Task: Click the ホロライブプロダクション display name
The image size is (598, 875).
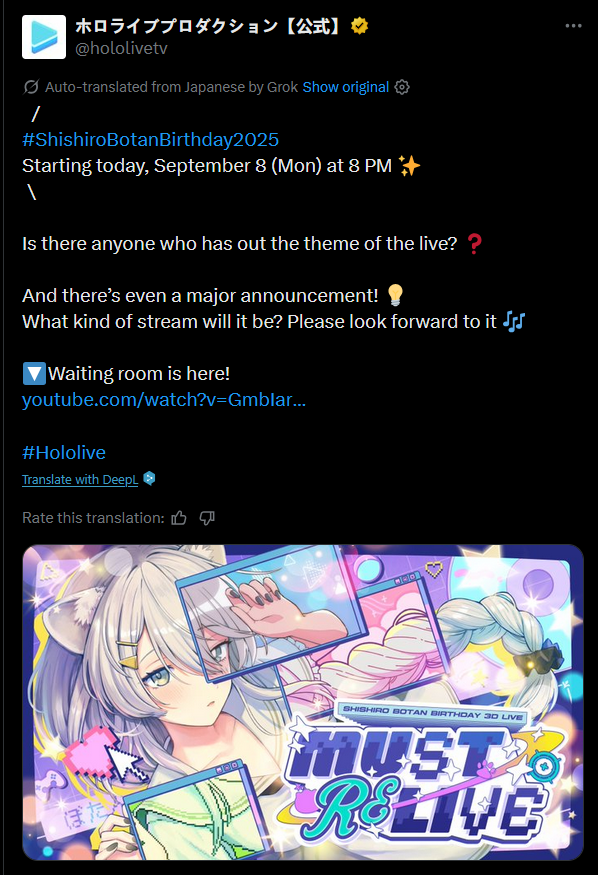Action: tap(210, 26)
